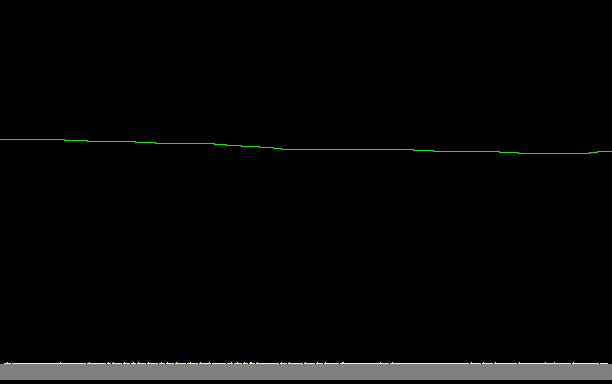Screen dimensions: 612x384
Task: Click the right end of the gray bar
Action: click(608, 372)
